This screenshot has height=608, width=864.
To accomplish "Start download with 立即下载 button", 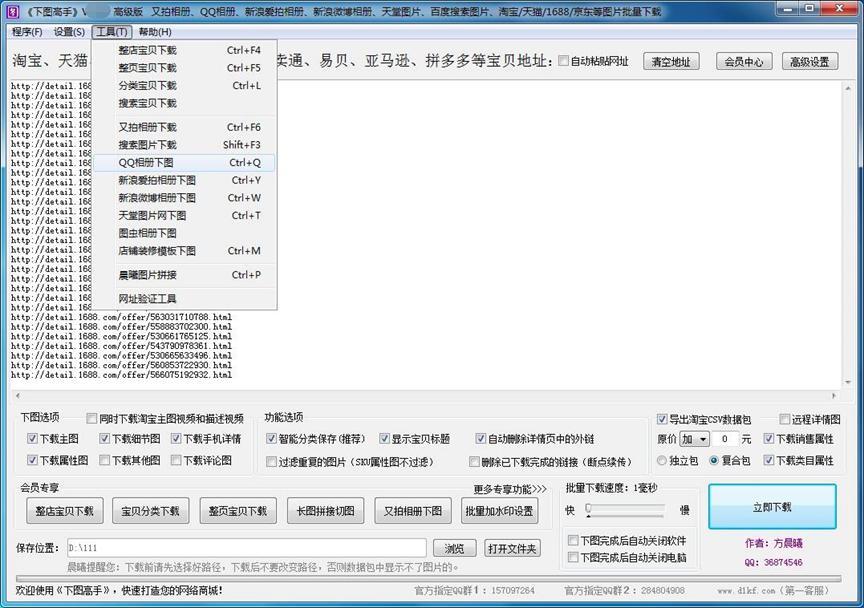I will (x=772, y=507).
